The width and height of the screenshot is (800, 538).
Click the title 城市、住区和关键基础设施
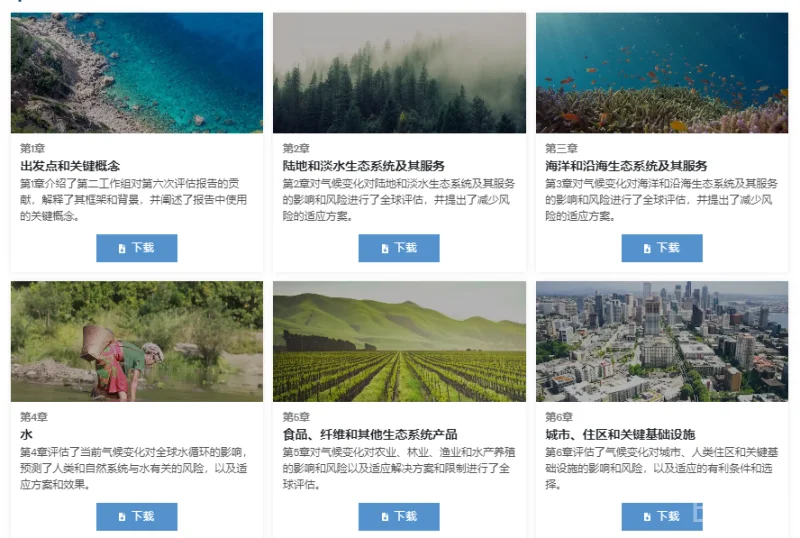[620, 434]
